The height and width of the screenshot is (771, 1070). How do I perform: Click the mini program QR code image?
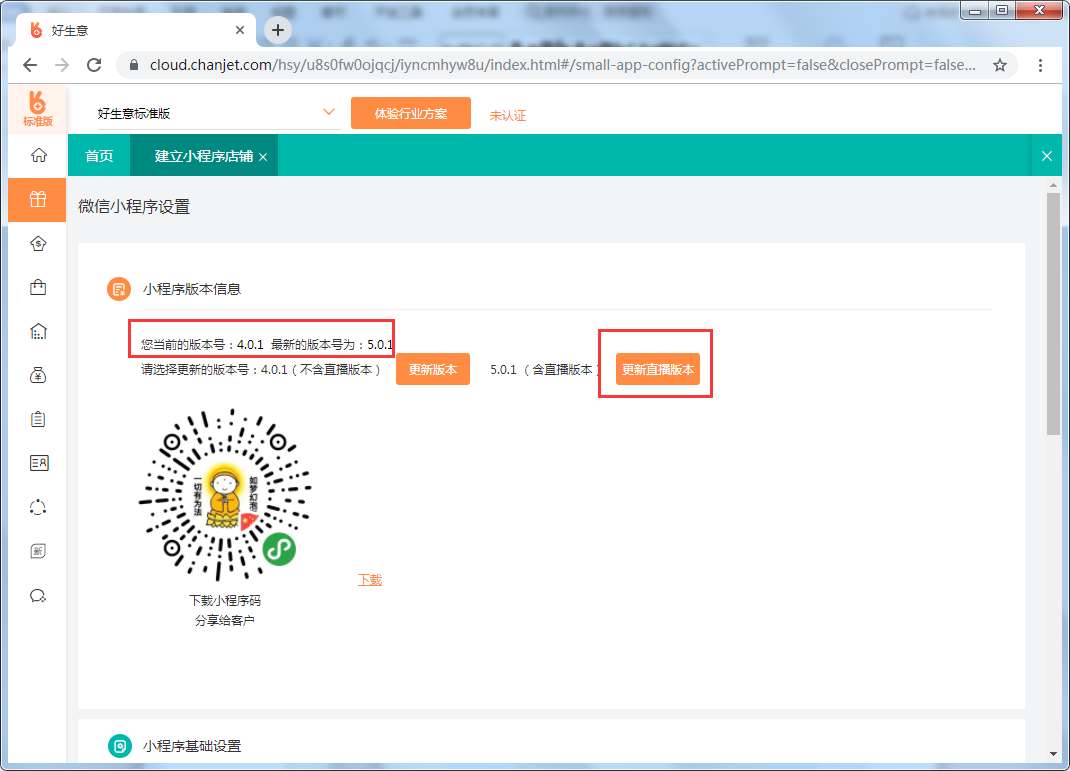[225, 495]
